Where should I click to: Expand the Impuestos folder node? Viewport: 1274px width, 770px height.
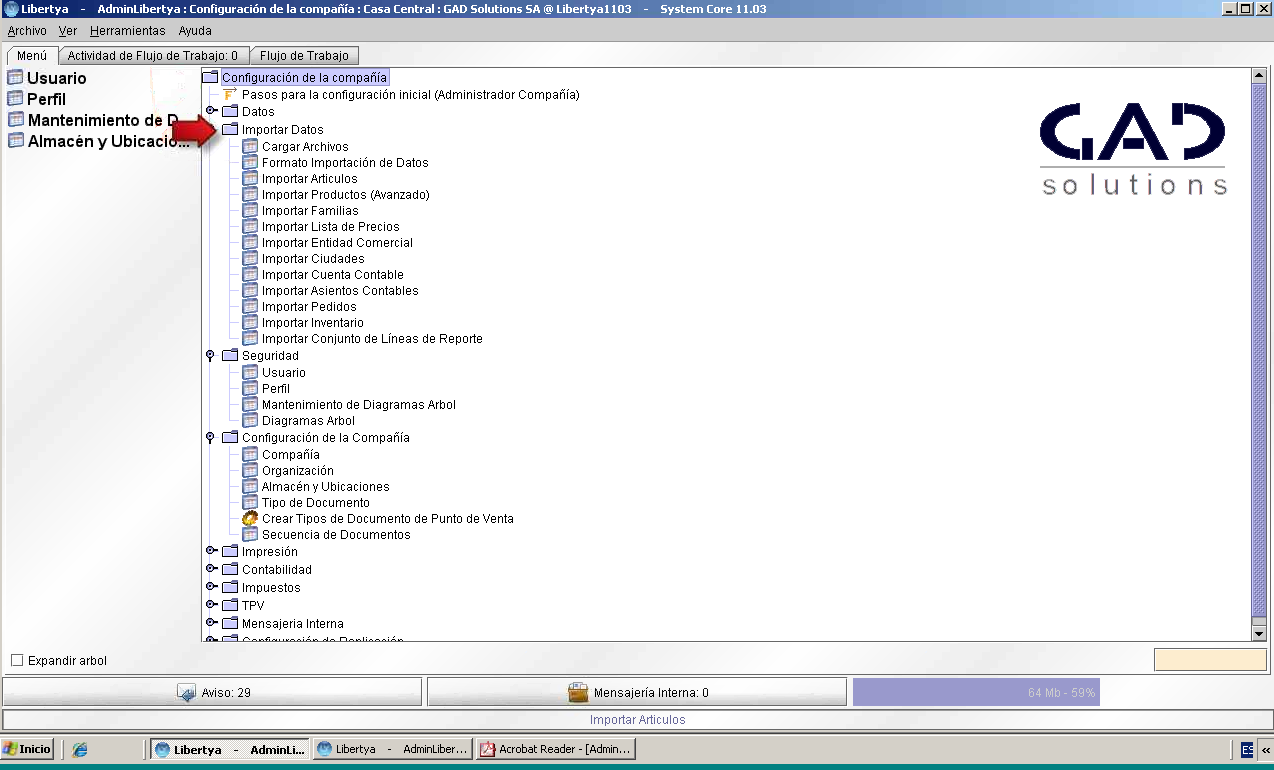211,587
